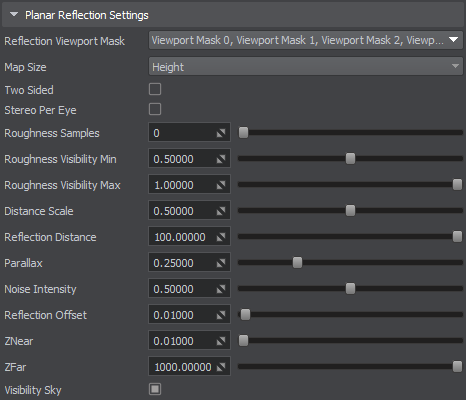
Task: Click the ZNear value input field
Action: 189,341
